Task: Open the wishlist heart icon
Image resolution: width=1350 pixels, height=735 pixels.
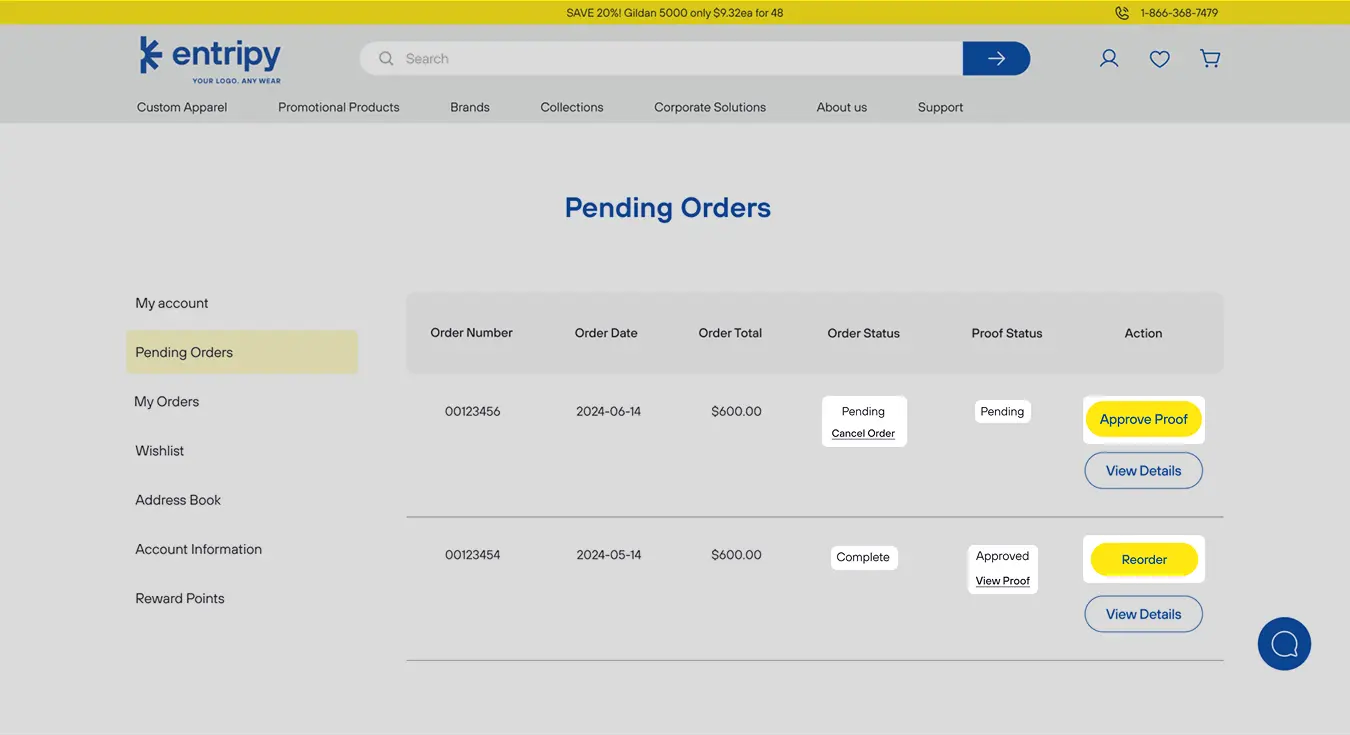Action: (1160, 59)
